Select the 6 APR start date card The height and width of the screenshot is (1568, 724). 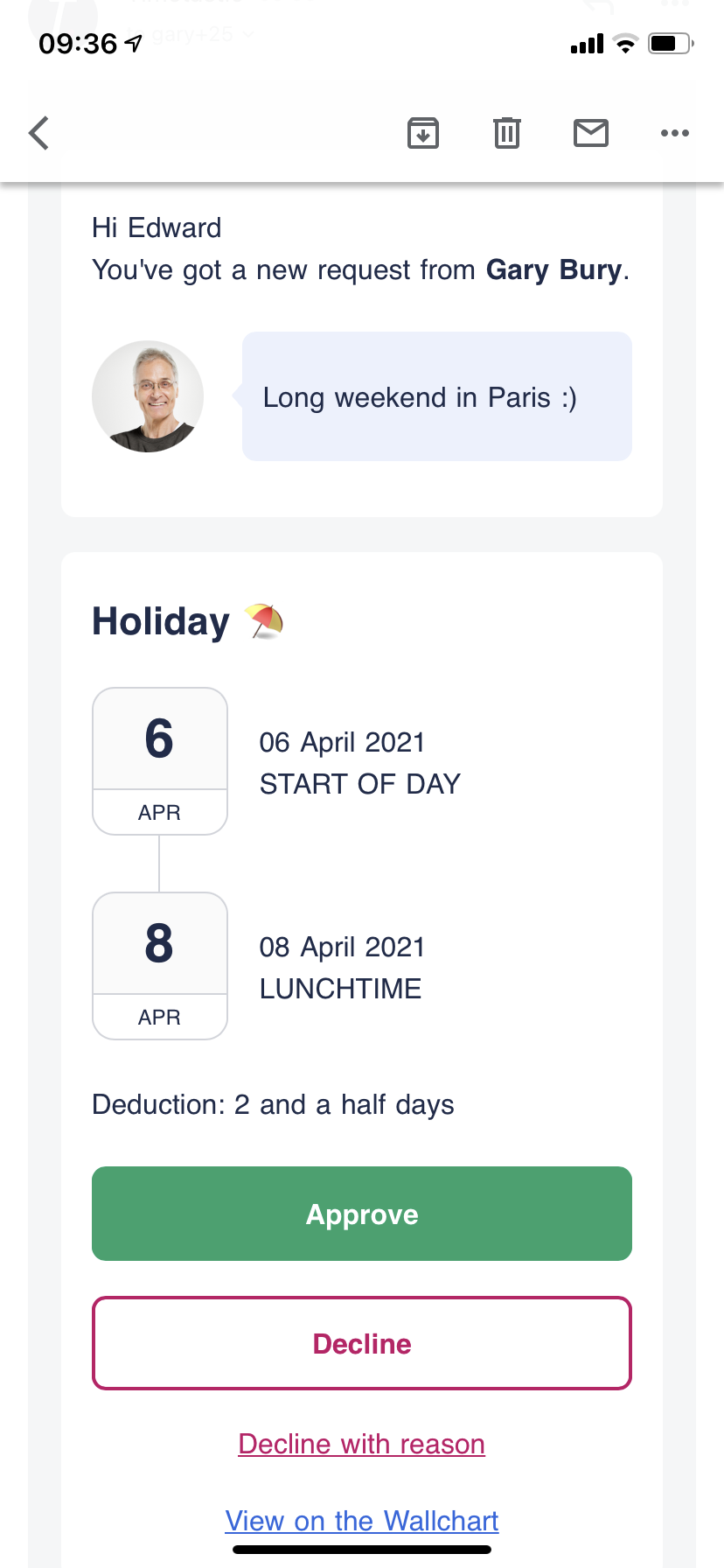point(160,760)
